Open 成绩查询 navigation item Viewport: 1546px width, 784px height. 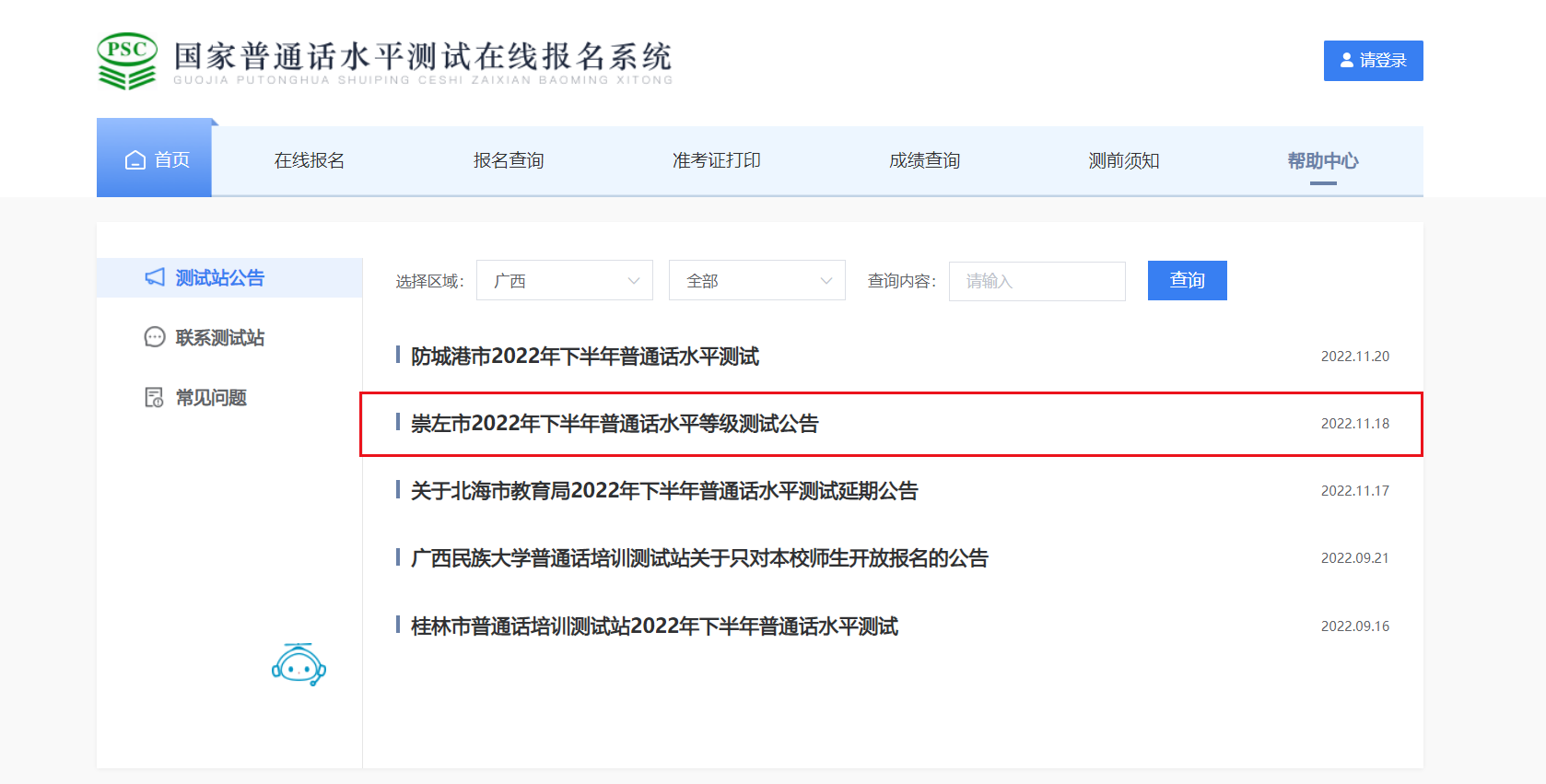click(924, 160)
